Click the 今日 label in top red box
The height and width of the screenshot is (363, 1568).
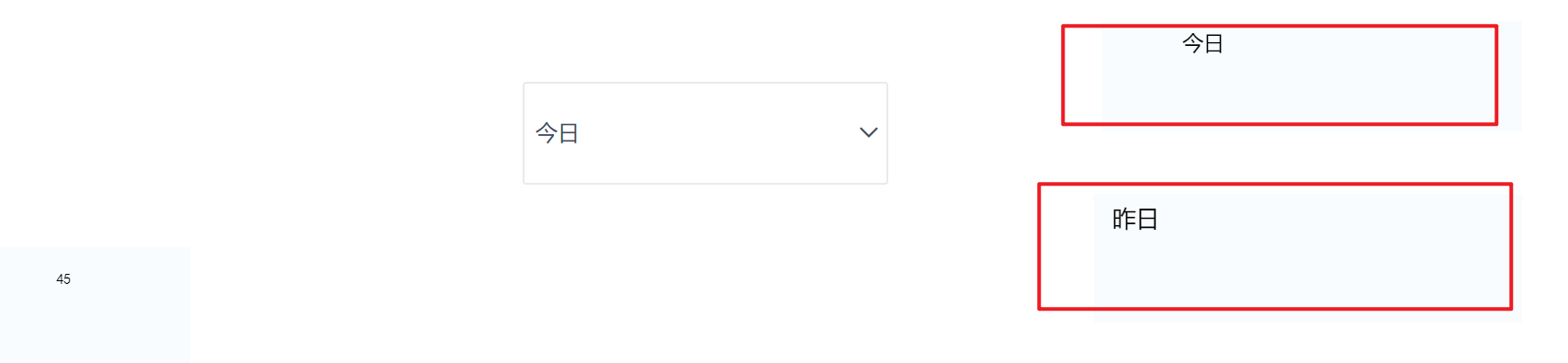[x=1202, y=43]
